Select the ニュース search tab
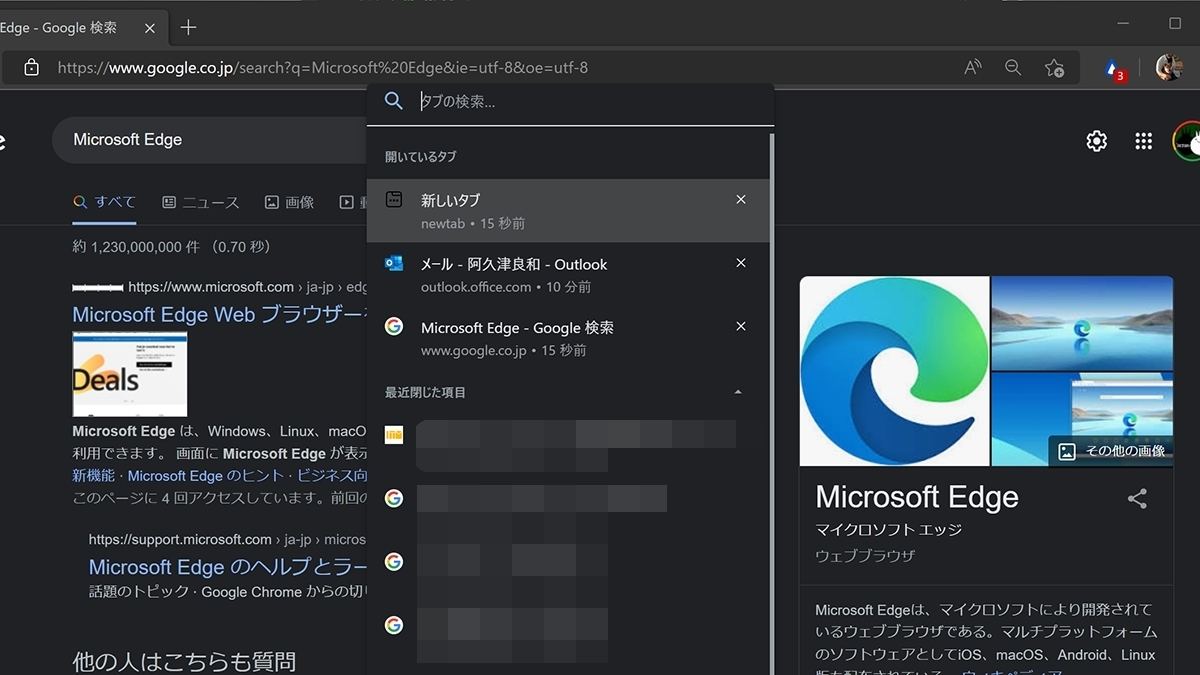The image size is (1200, 675). click(201, 202)
